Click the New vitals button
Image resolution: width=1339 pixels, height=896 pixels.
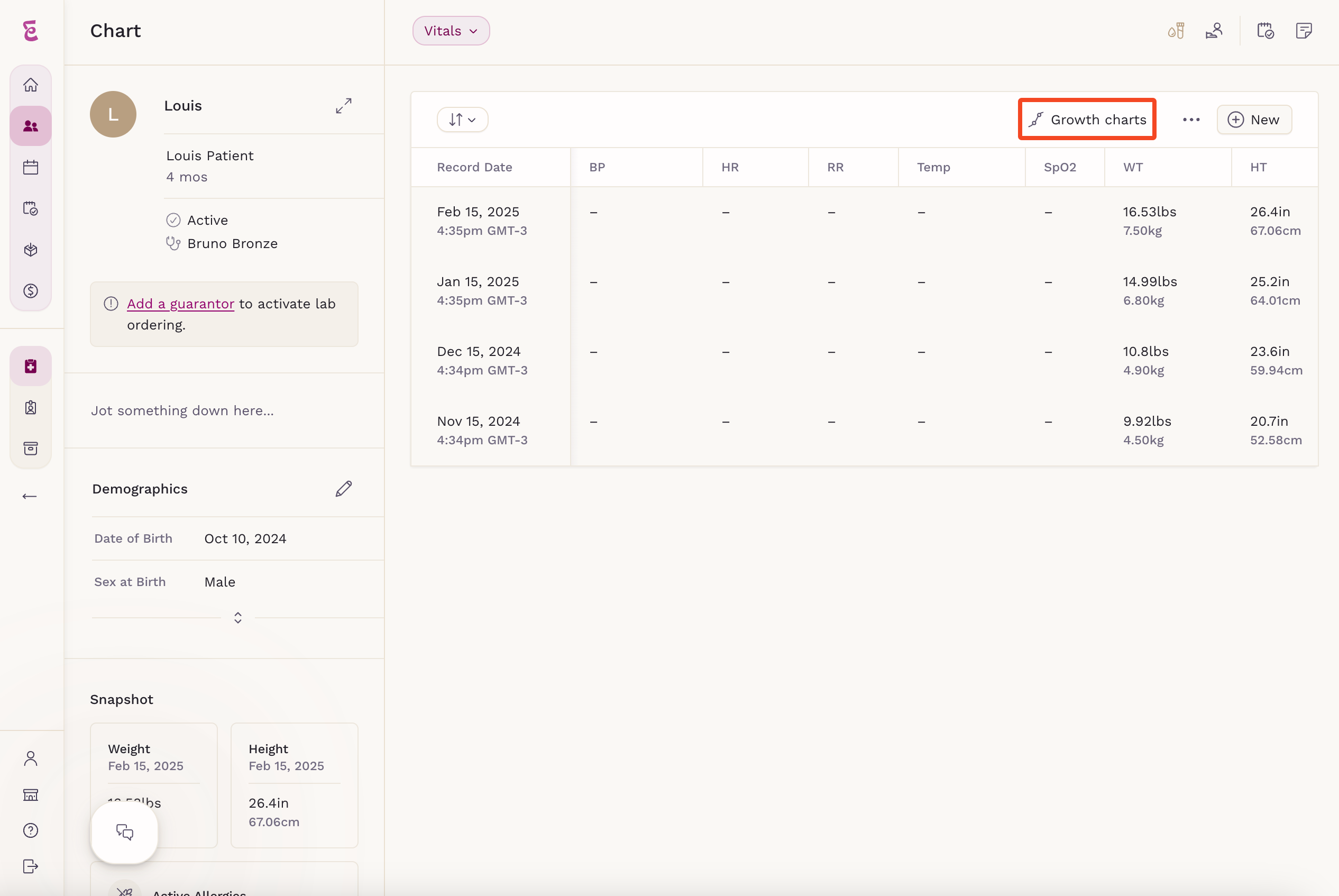coord(1254,120)
